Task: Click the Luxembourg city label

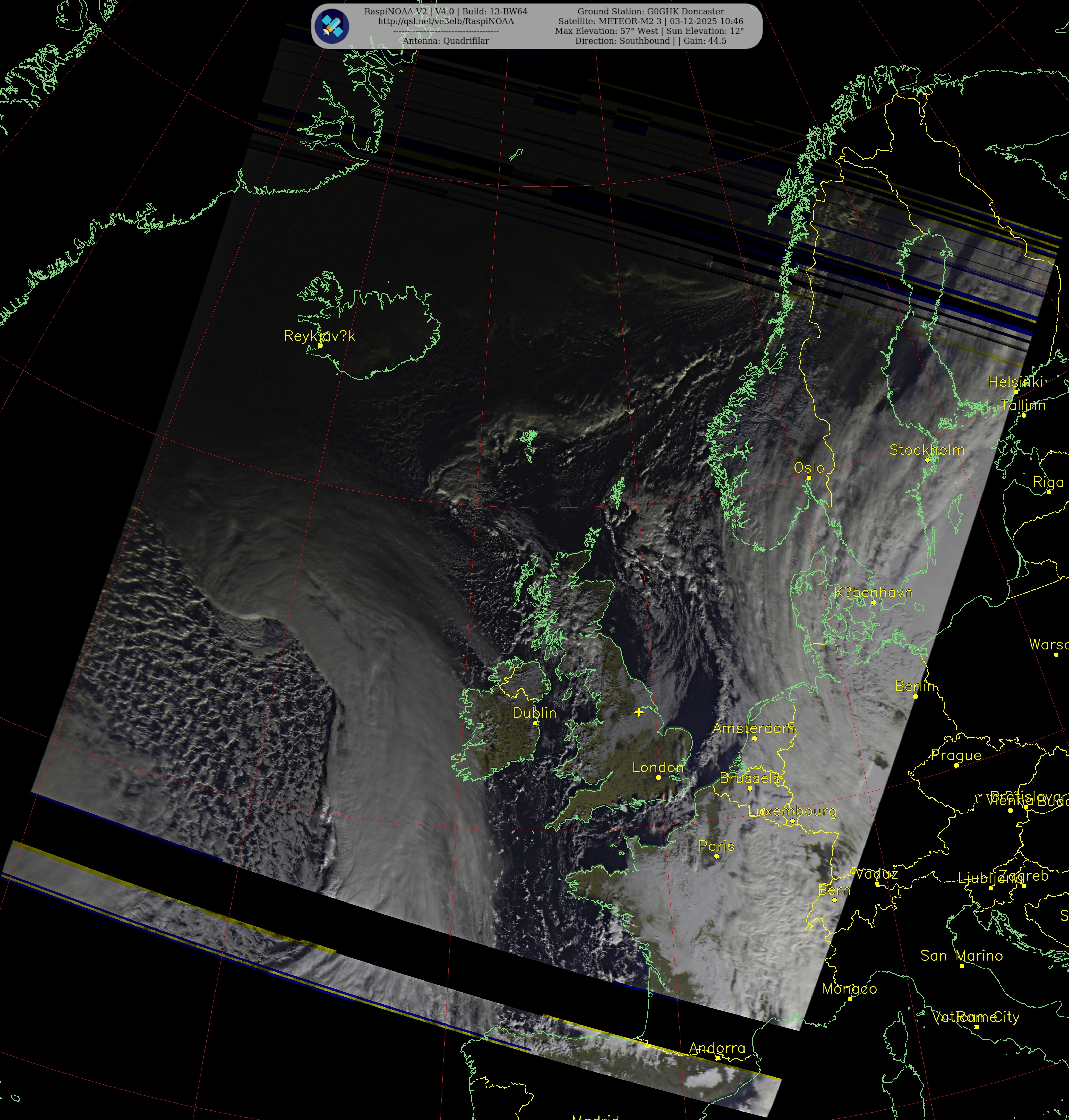Action: coord(792,811)
